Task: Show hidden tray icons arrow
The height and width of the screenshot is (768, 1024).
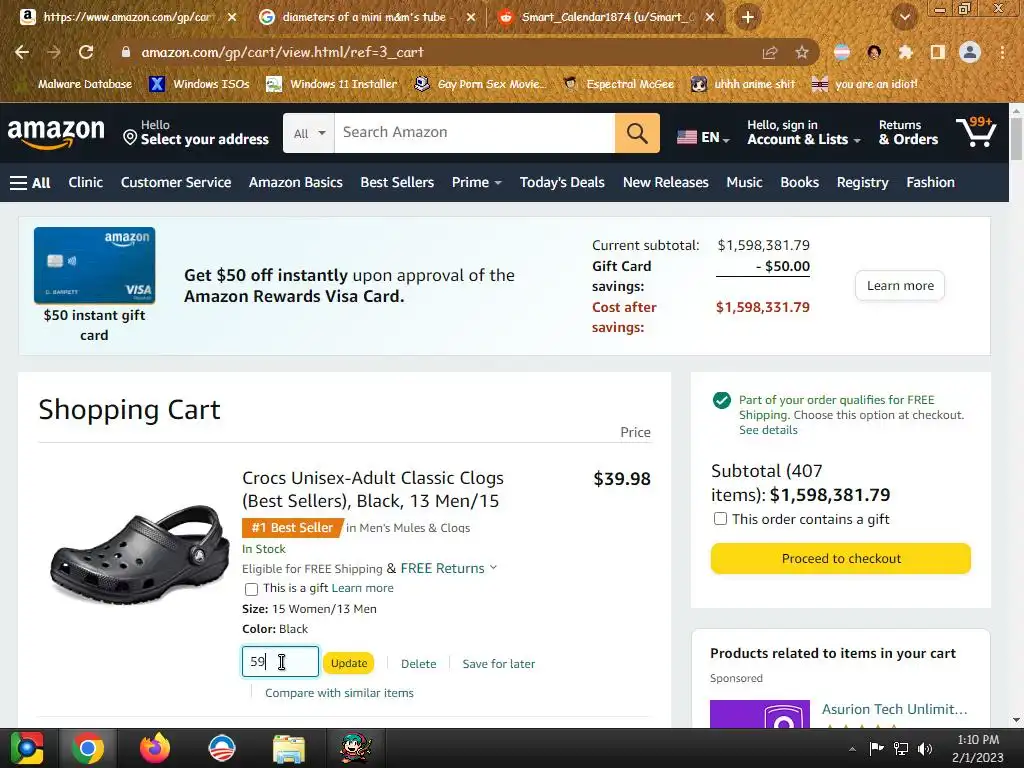Action: [852, 749]
